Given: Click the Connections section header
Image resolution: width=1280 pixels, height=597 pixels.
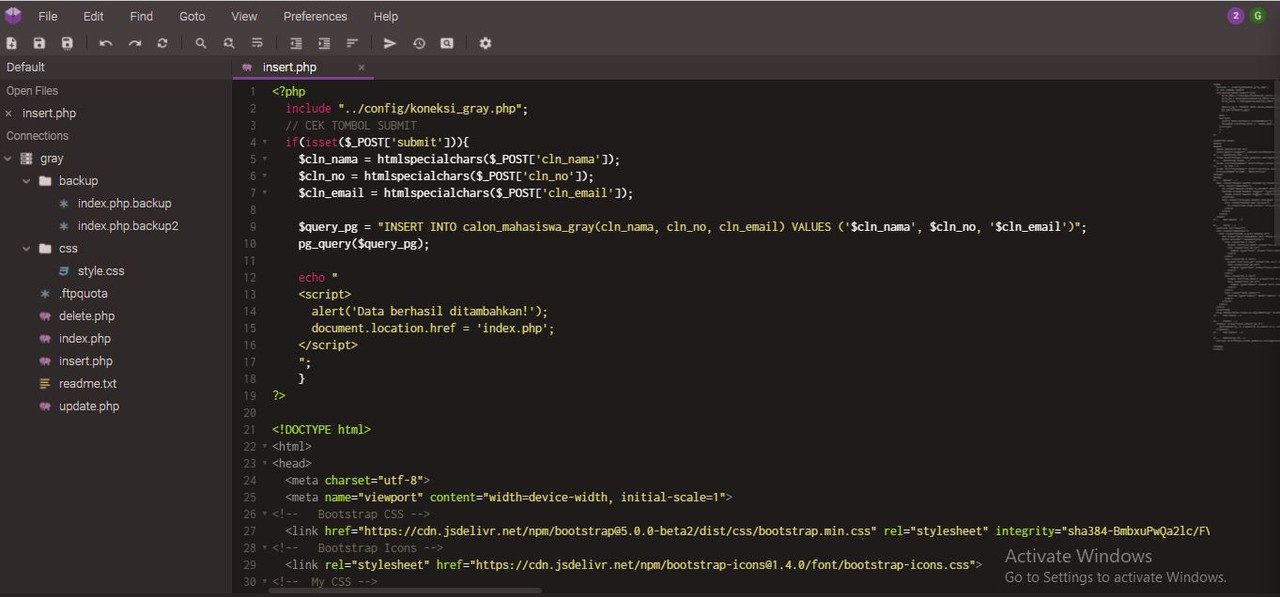Looking at the screenshot, I should pyautogui.click(x=37, y=136).
